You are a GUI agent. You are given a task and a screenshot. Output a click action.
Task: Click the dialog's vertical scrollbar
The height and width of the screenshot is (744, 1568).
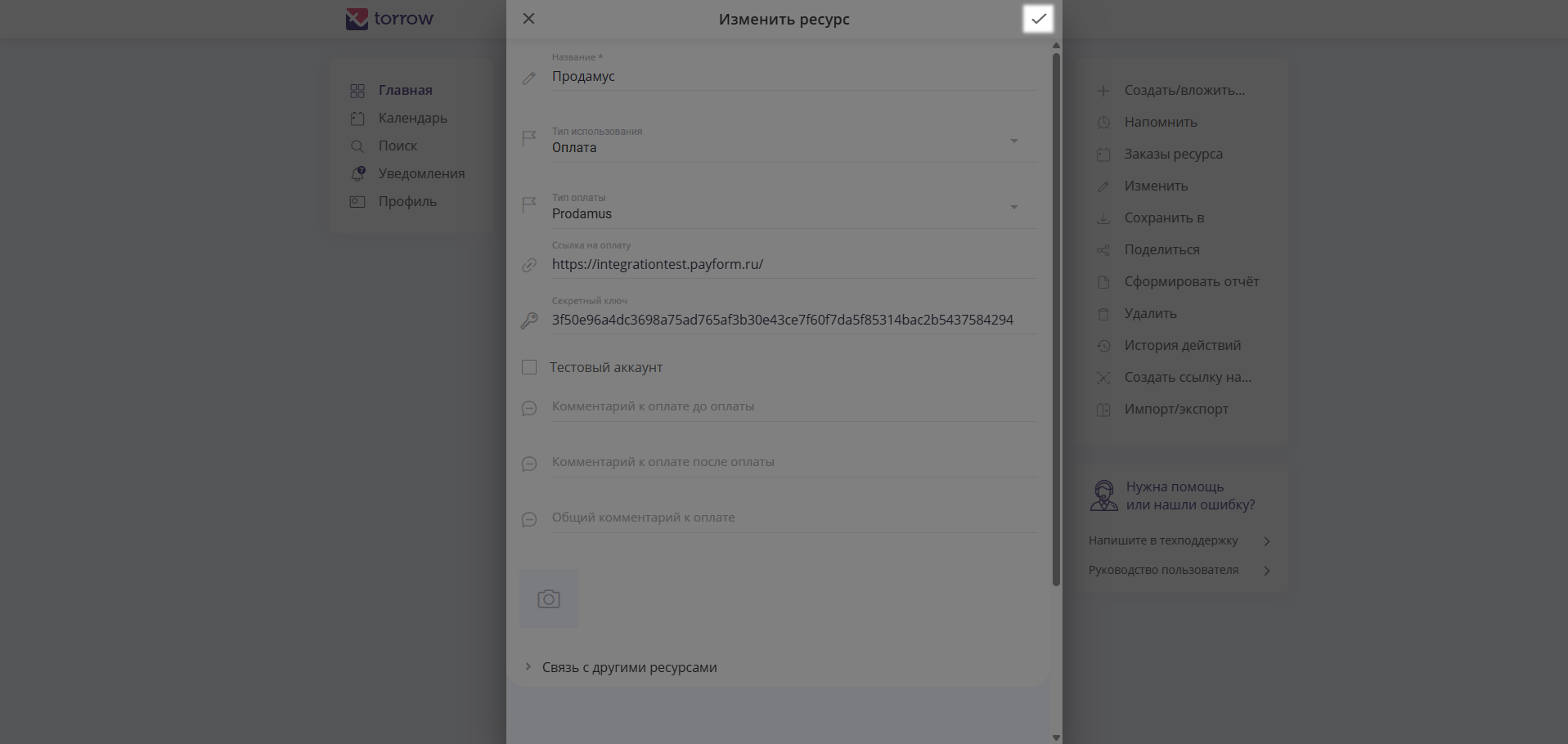[x=1056, y=319]
